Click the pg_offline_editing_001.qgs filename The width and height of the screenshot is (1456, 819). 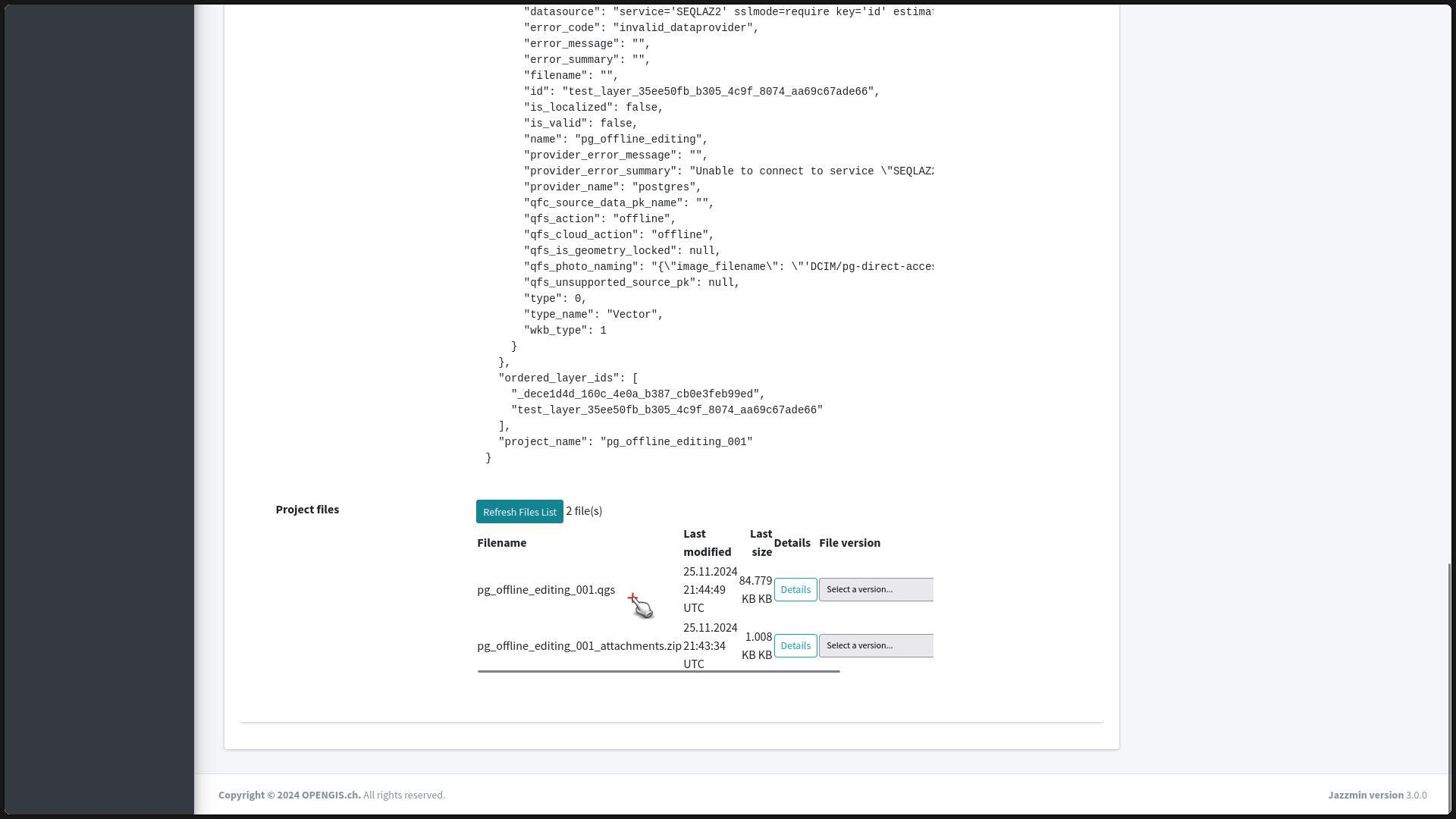point(546,590)
